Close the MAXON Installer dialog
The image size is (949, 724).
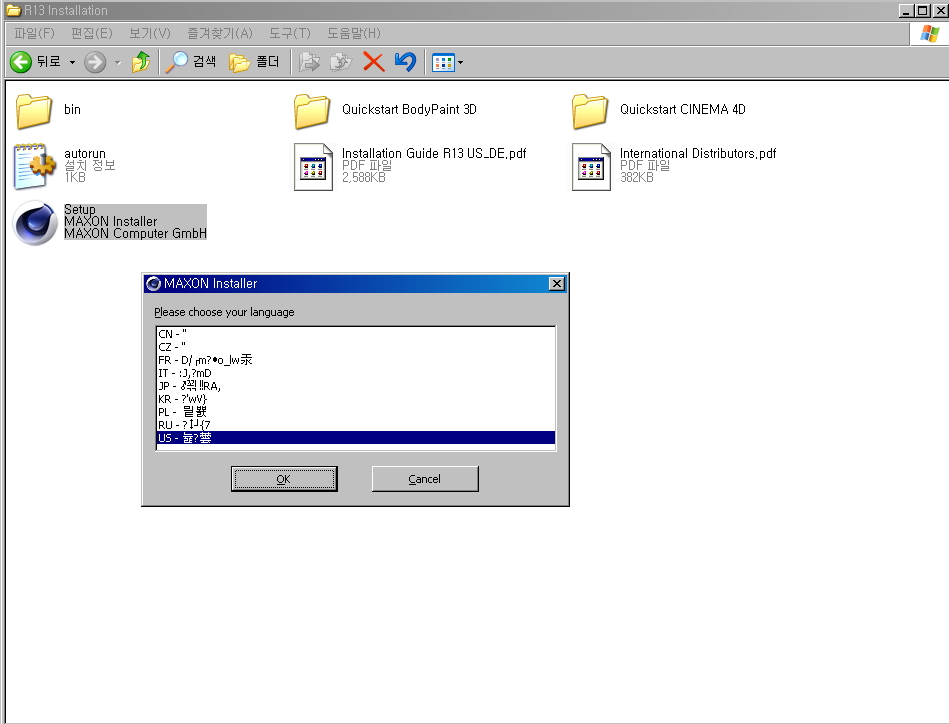point(557,283)
